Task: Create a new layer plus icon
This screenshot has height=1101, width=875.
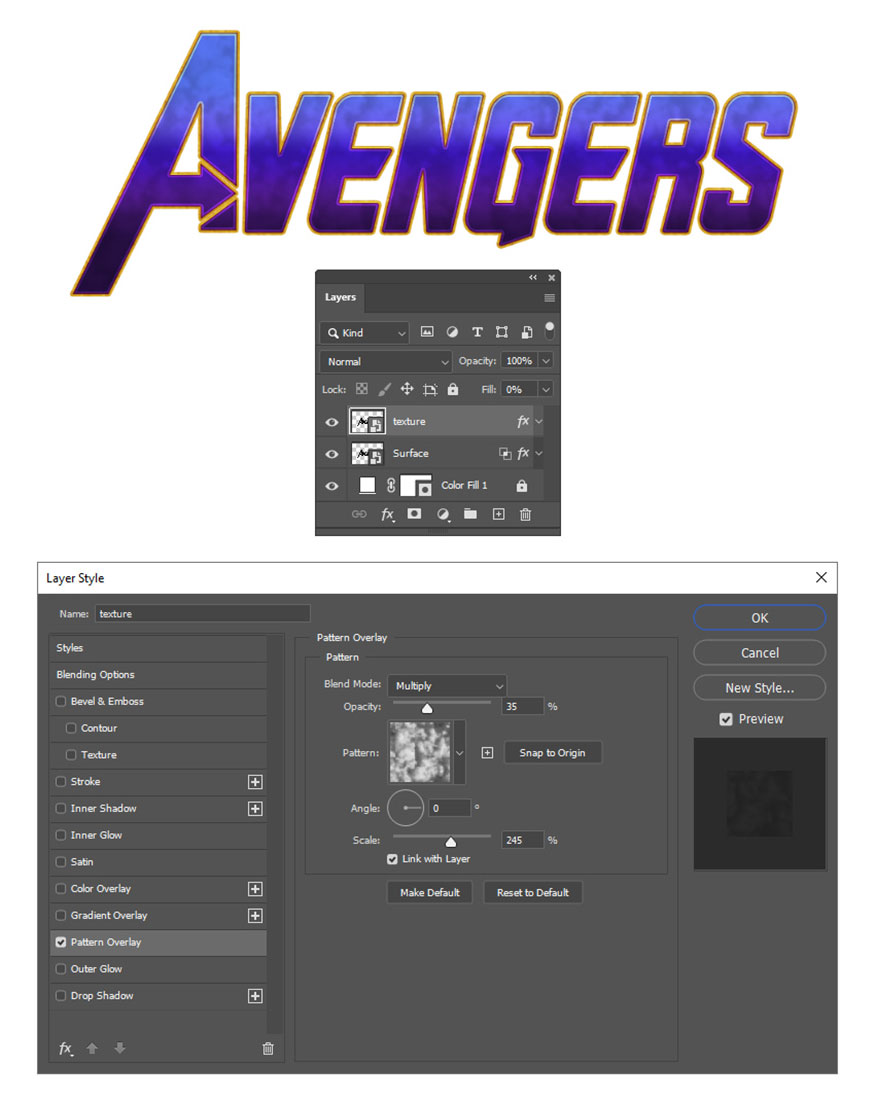Action: [498, 514]
